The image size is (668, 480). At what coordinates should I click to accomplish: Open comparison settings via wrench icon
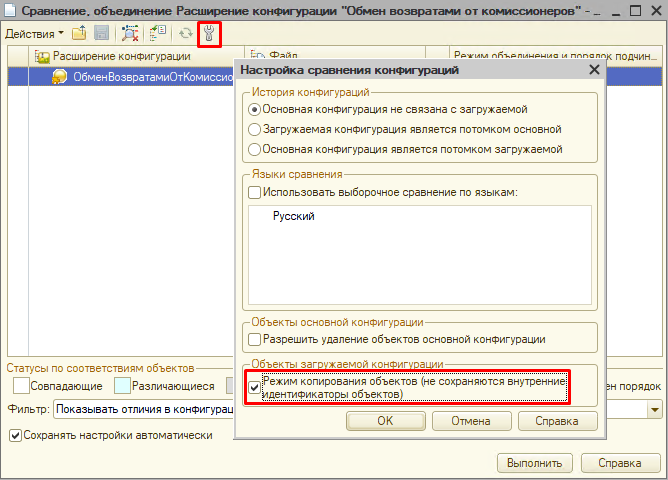point(209,34)
